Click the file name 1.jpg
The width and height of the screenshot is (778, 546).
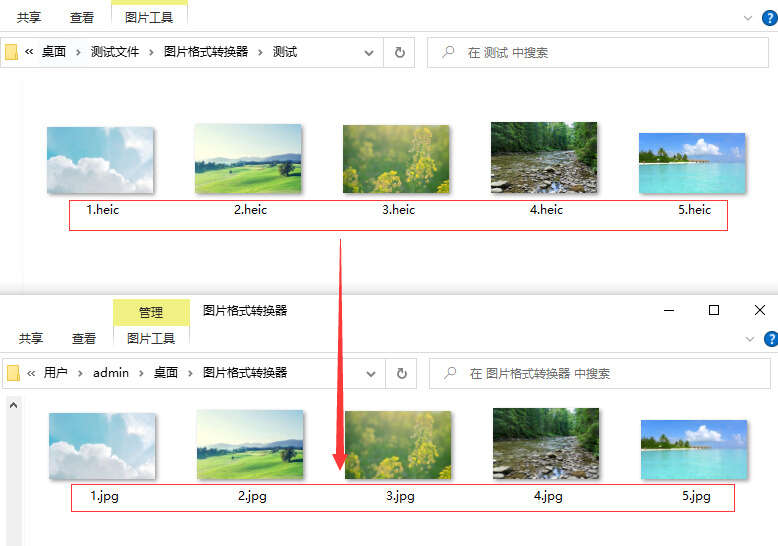104,496
